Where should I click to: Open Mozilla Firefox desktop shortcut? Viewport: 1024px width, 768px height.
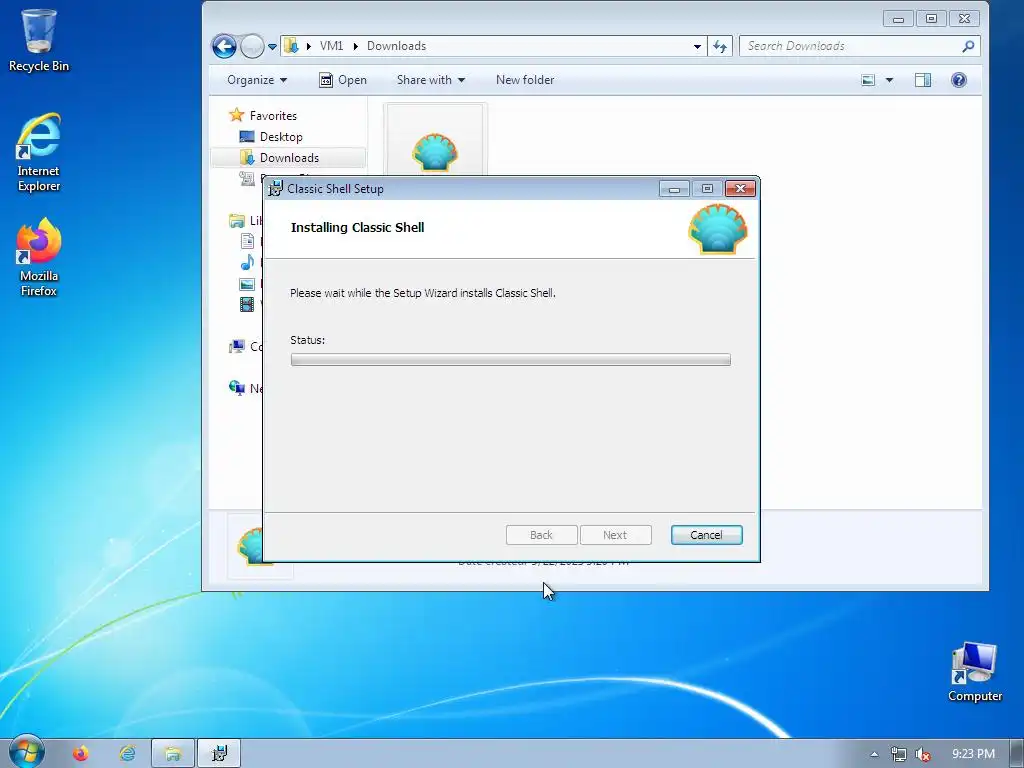[x=39, y=257]
